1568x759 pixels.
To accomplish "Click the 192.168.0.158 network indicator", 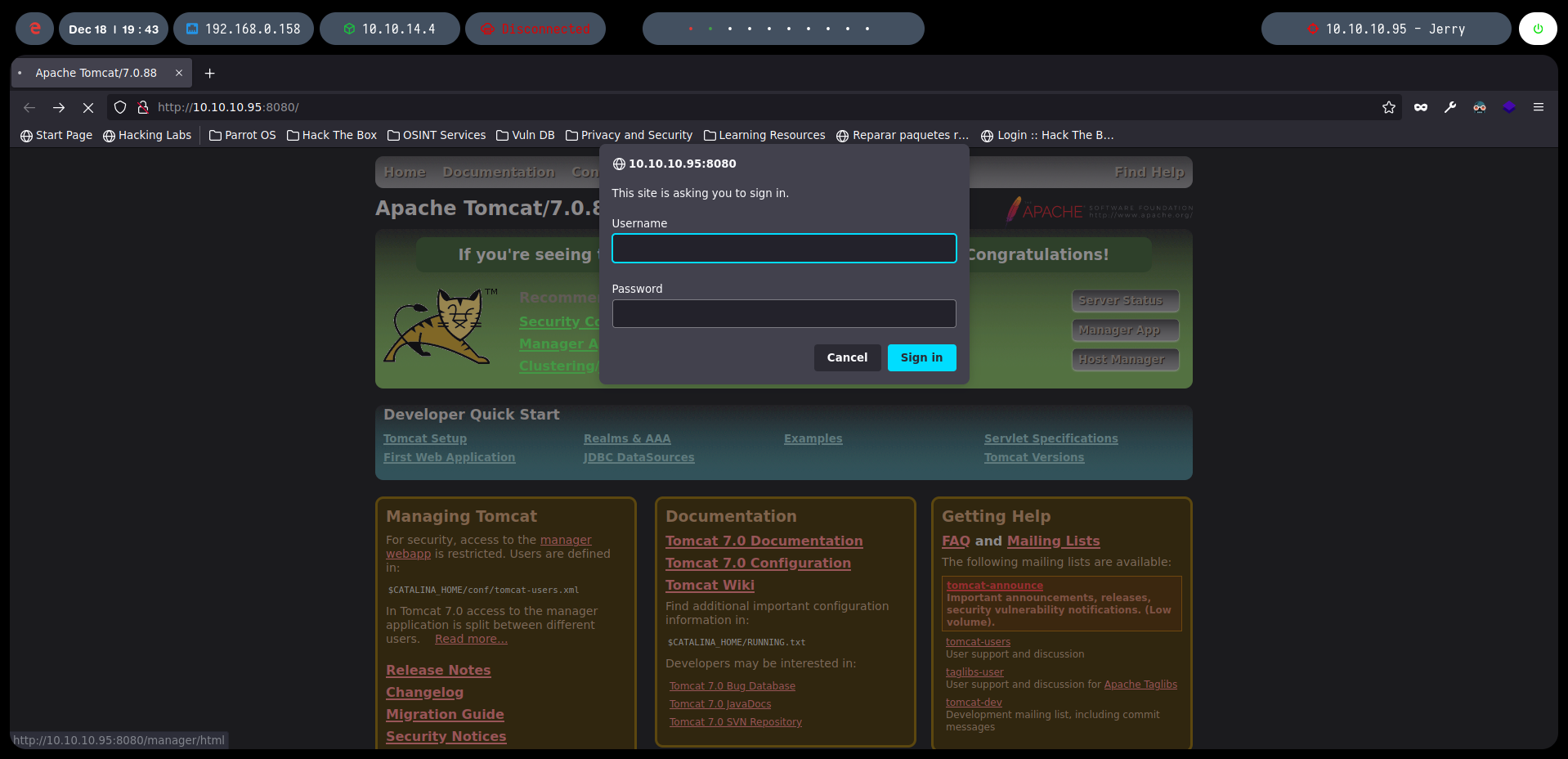I will pyautogui.click(x=244, y=29).
